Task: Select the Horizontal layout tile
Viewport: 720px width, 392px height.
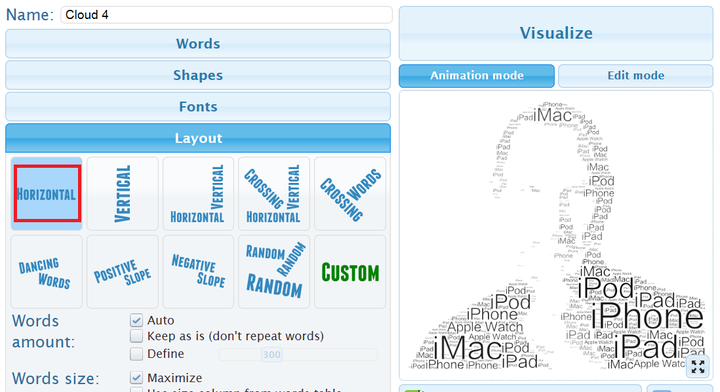Action: coord(47,194)
